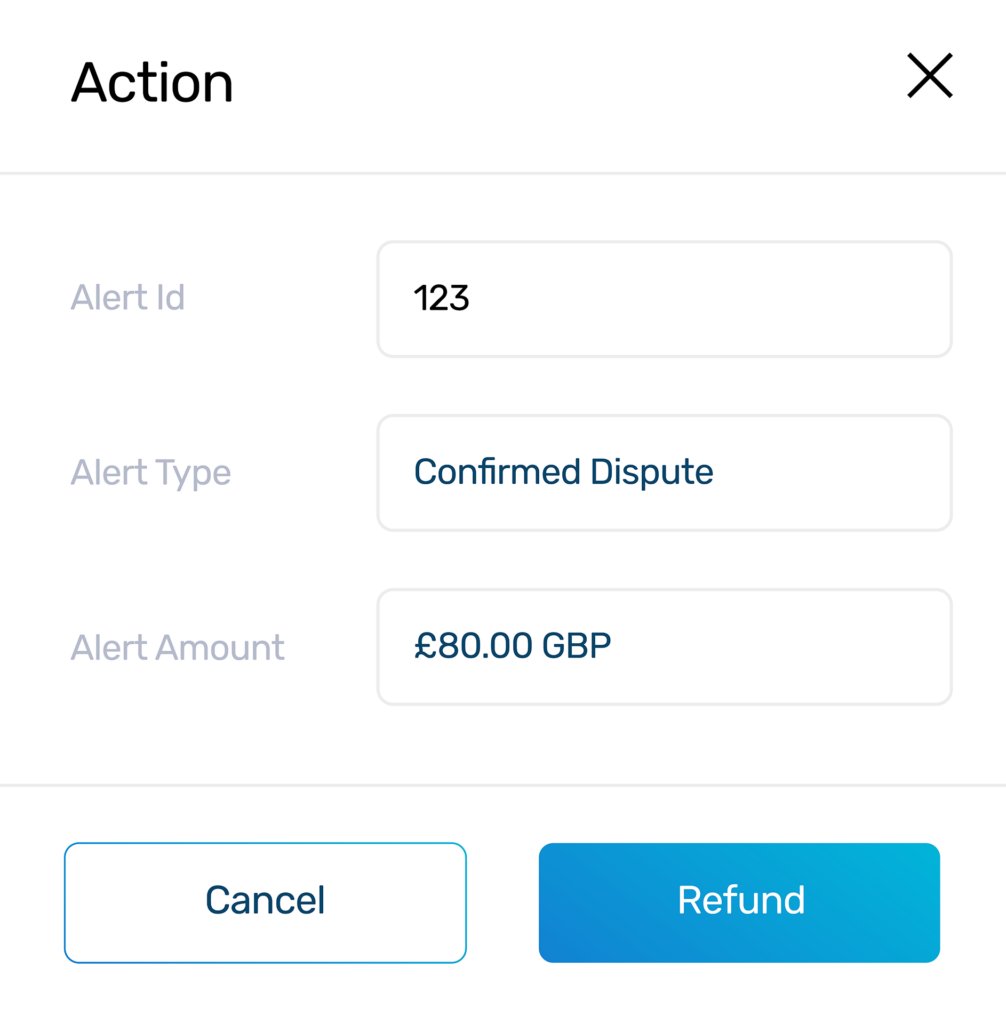Select the Action dialog title
The width and height of the screenshot is (1006, 1024).
pyautogui.click(x=151, y=82)
